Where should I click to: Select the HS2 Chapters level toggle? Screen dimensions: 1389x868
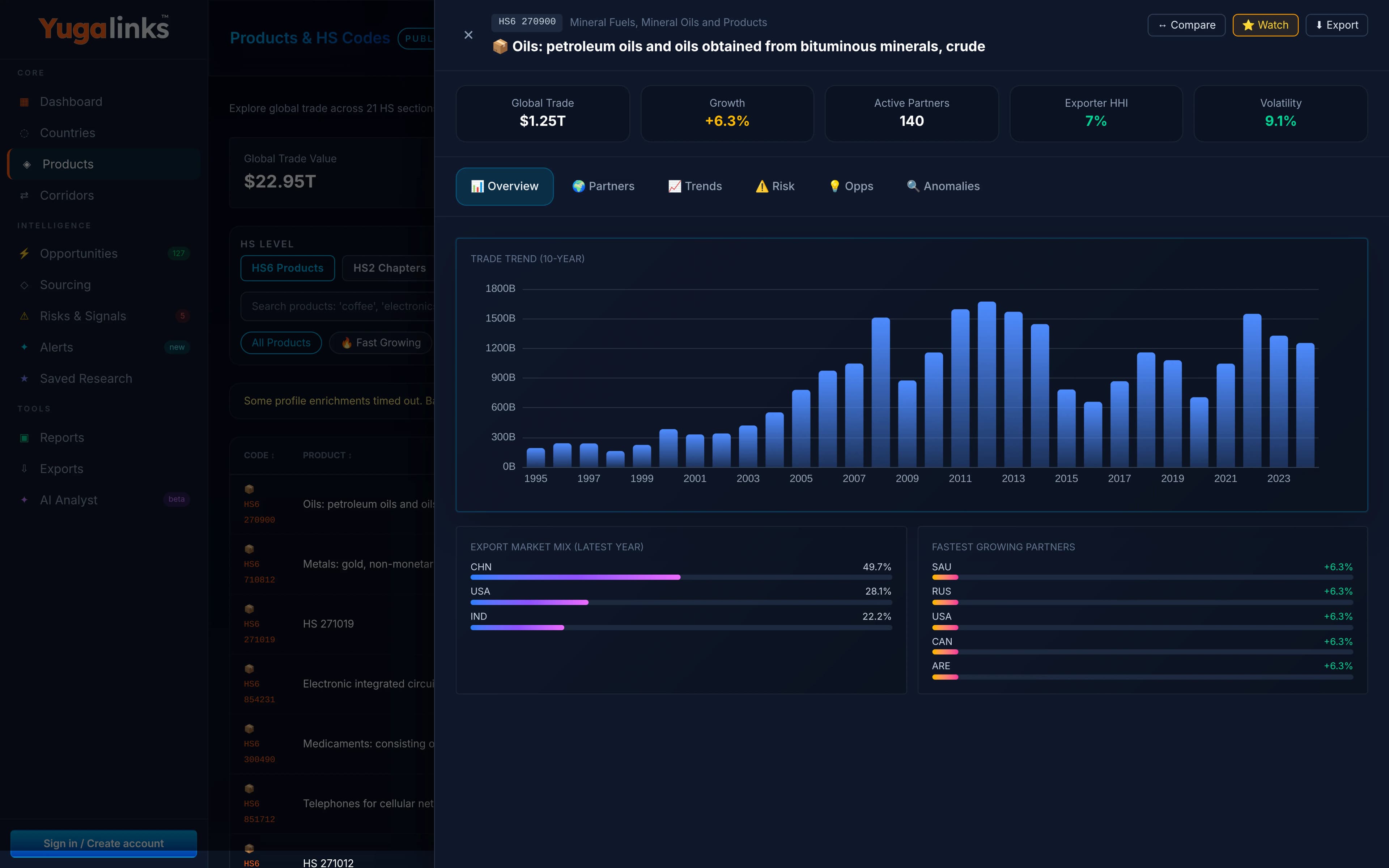pyautogui.click(x=388, y=268)
